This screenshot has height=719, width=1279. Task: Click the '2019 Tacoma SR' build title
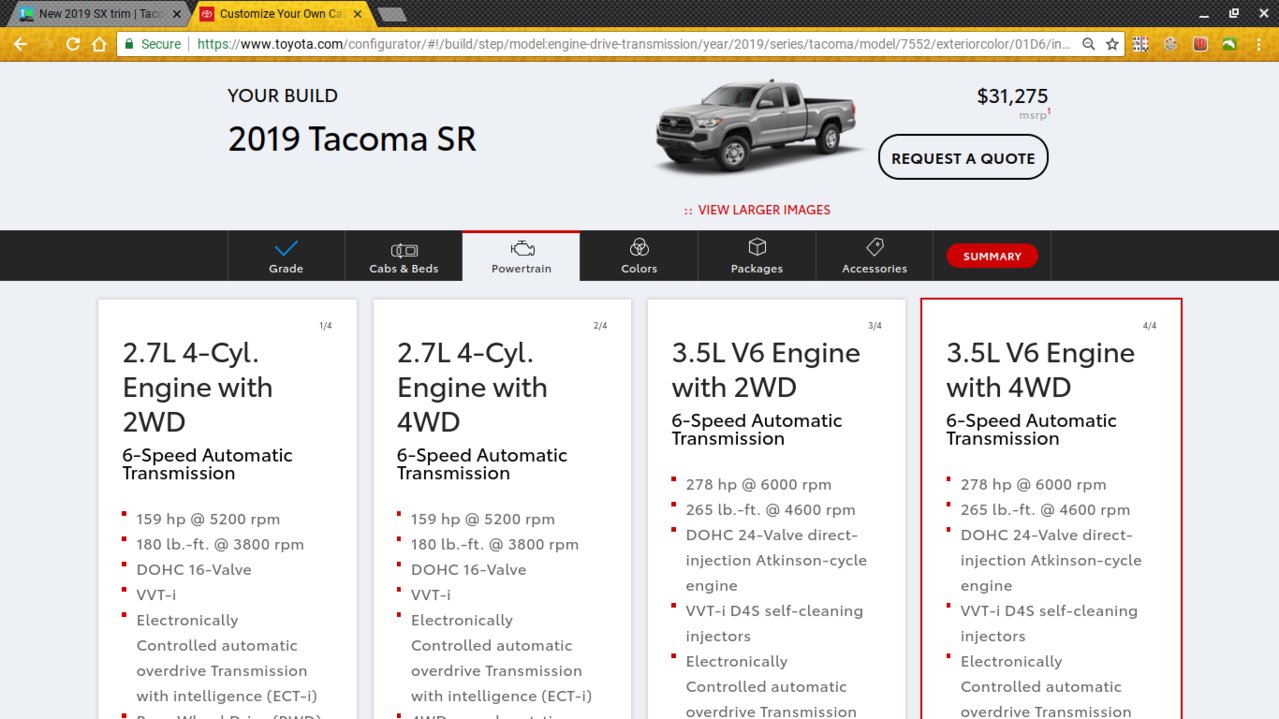[352, 139]
